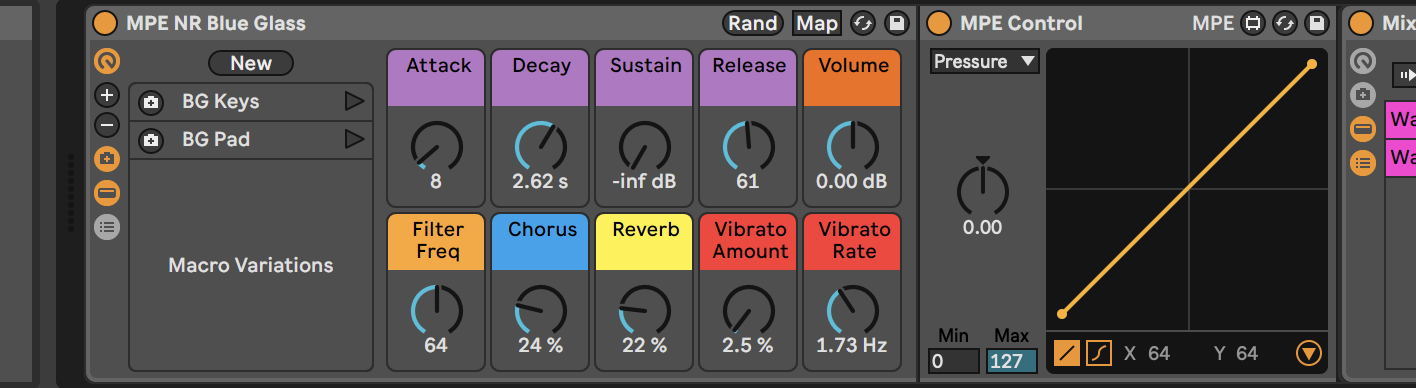This screenshot has height=388, width=1416.
Task: Click the Decay macro knob
Action: click(541, 146)
